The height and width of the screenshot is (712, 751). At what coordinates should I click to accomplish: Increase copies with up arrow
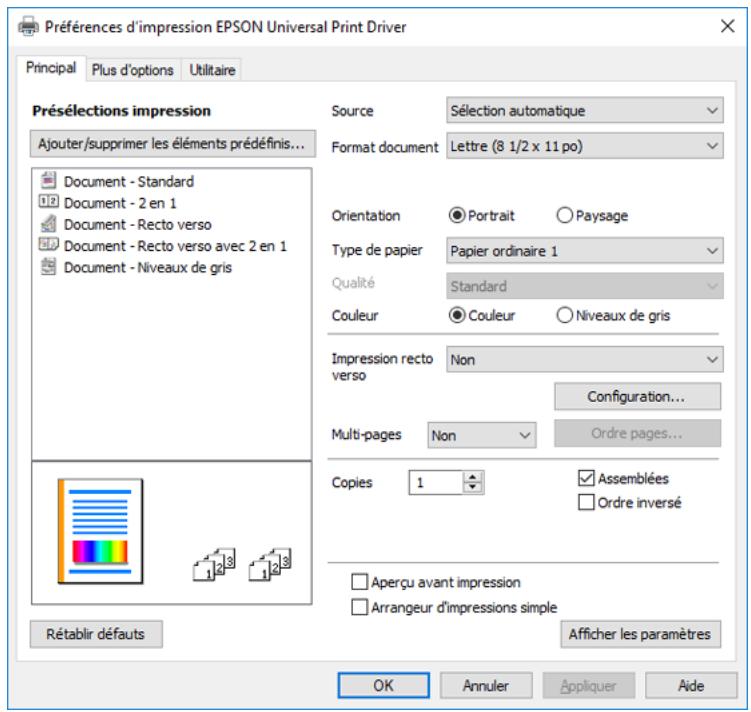473,476
